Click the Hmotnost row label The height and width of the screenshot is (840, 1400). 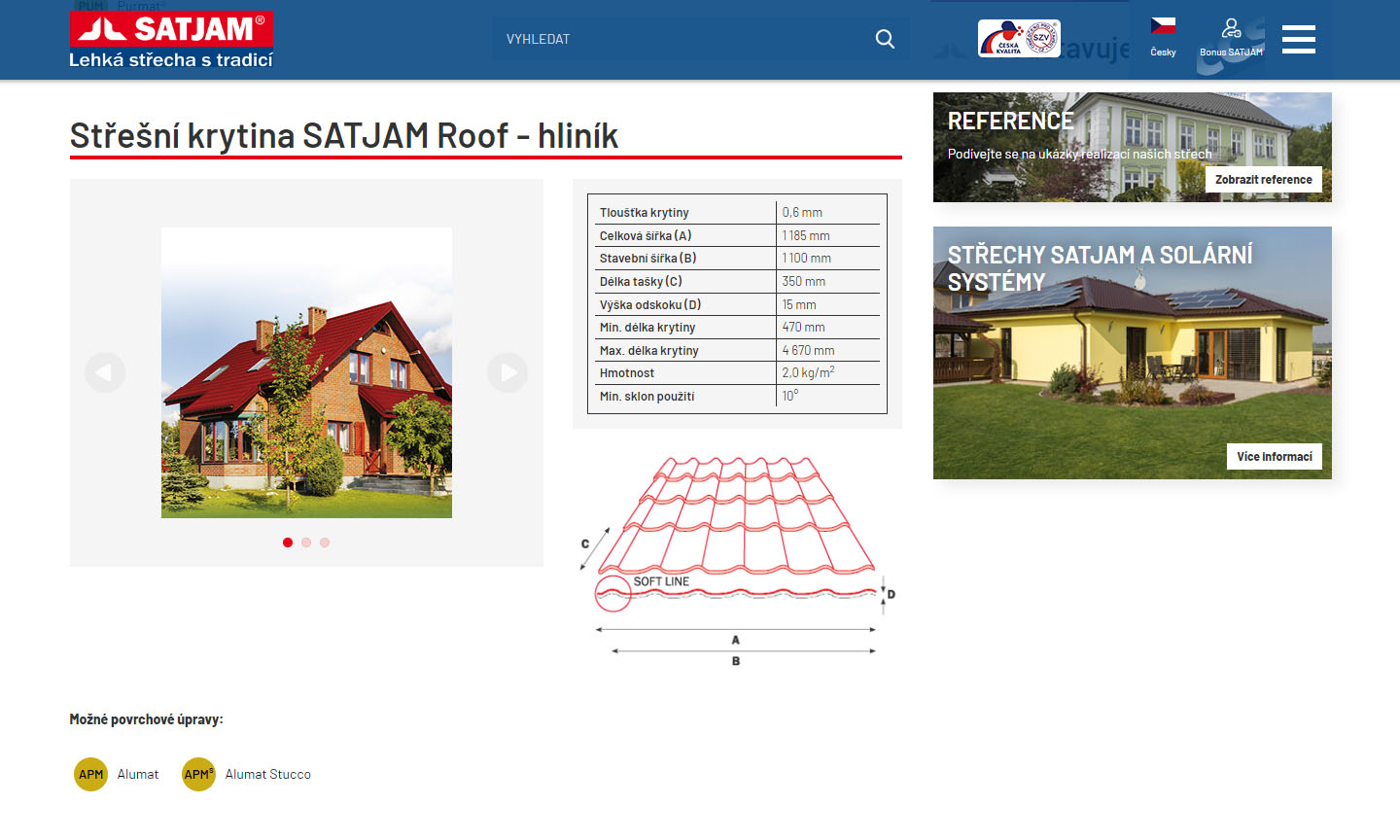(627, 373)
